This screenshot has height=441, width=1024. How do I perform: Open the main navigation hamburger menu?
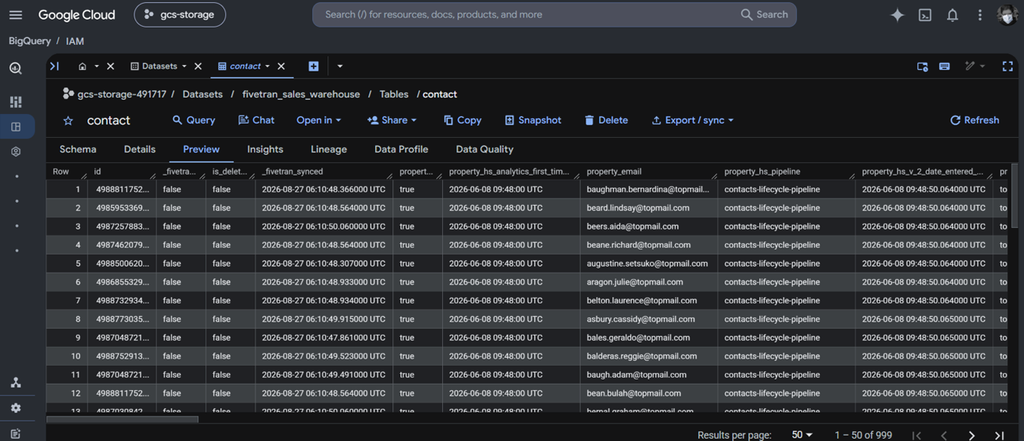tap(16, 14)
